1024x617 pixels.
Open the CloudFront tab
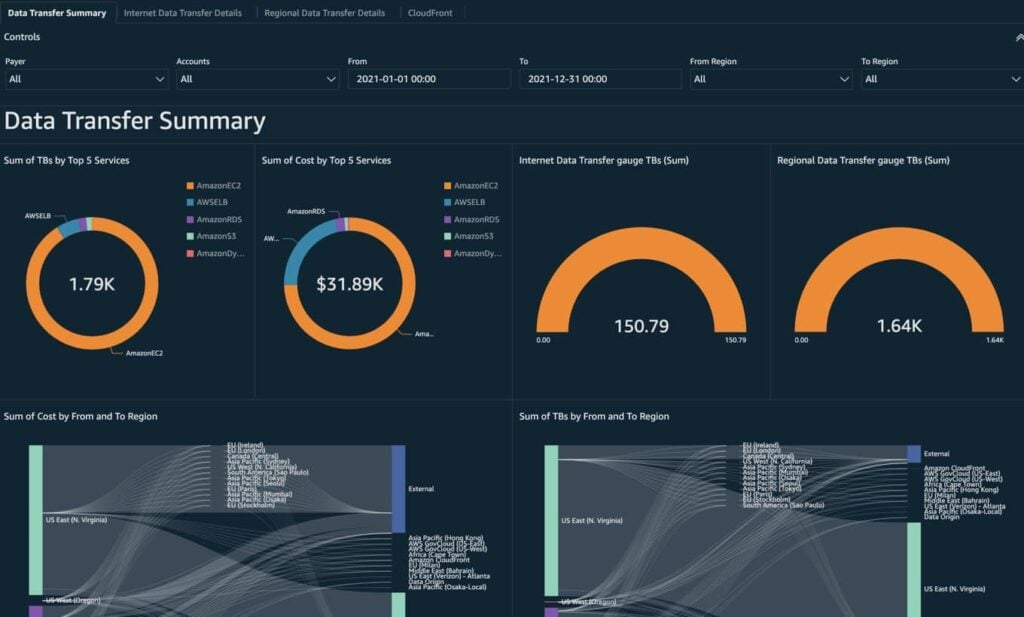[x=430, y=13]
